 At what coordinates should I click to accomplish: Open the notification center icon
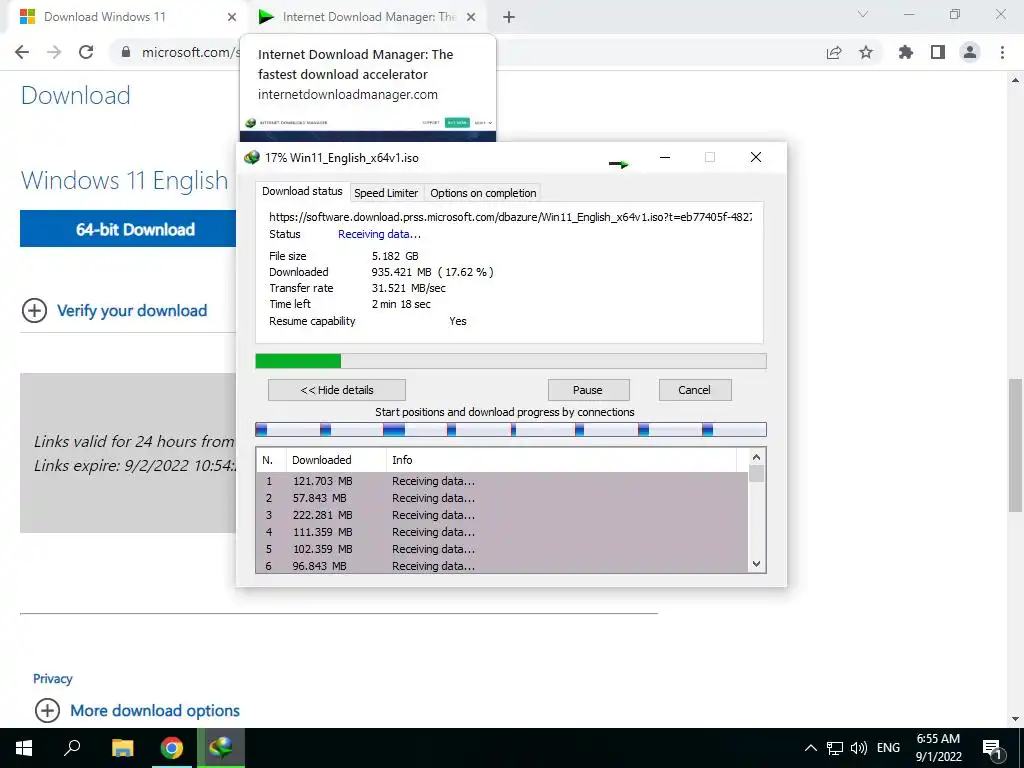click(x=992, y=748)
